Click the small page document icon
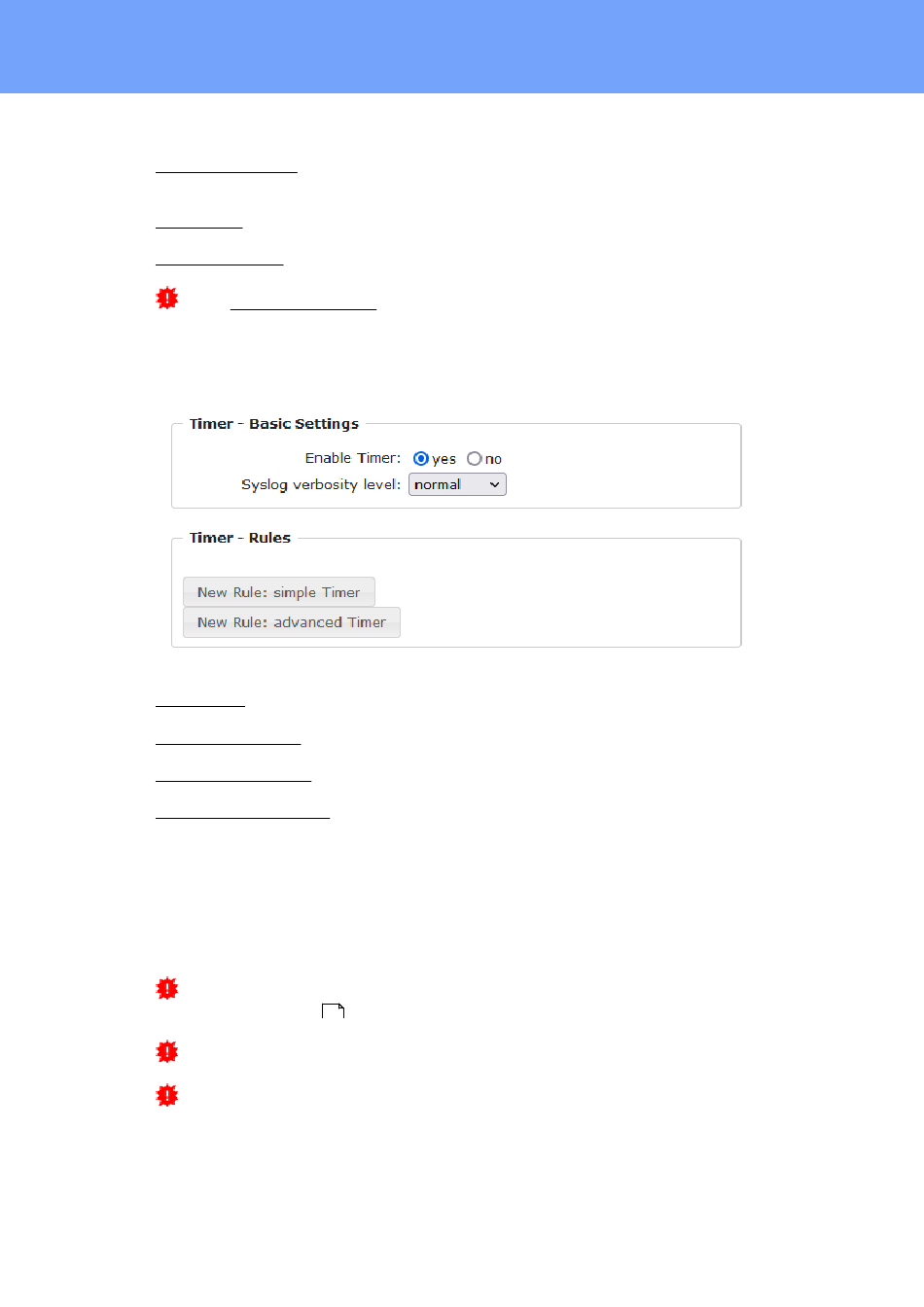This screenshot has width=924, height=1307. click(x=334, y=1011)
